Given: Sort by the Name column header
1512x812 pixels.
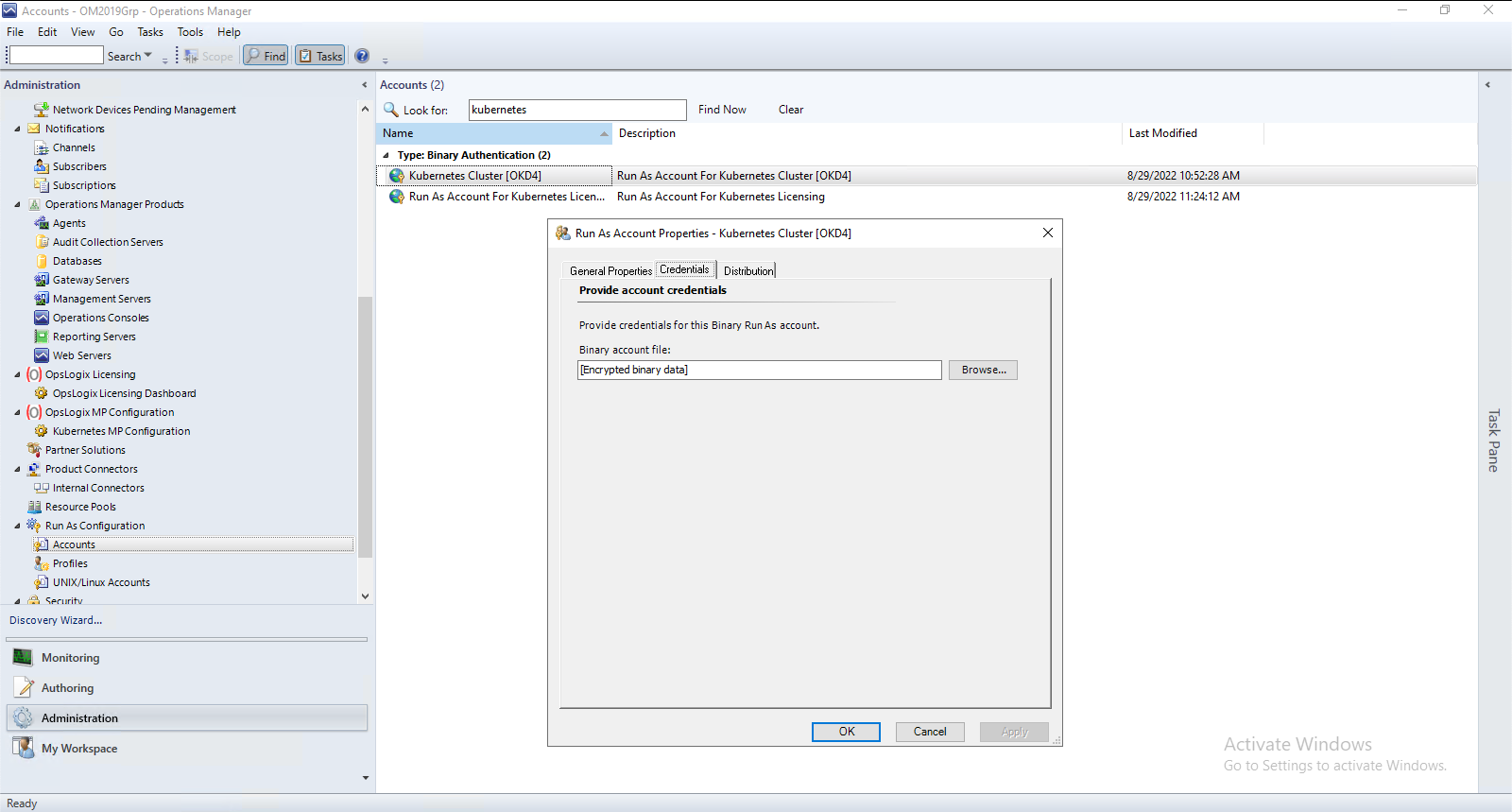Looking at the screenshot, I should point(494,133).
